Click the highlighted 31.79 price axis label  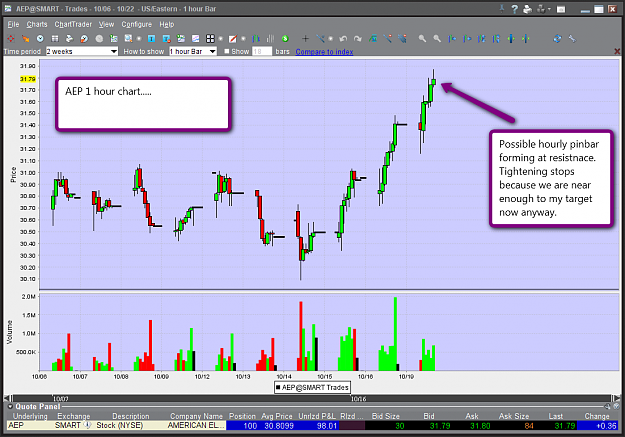(28, 79)
